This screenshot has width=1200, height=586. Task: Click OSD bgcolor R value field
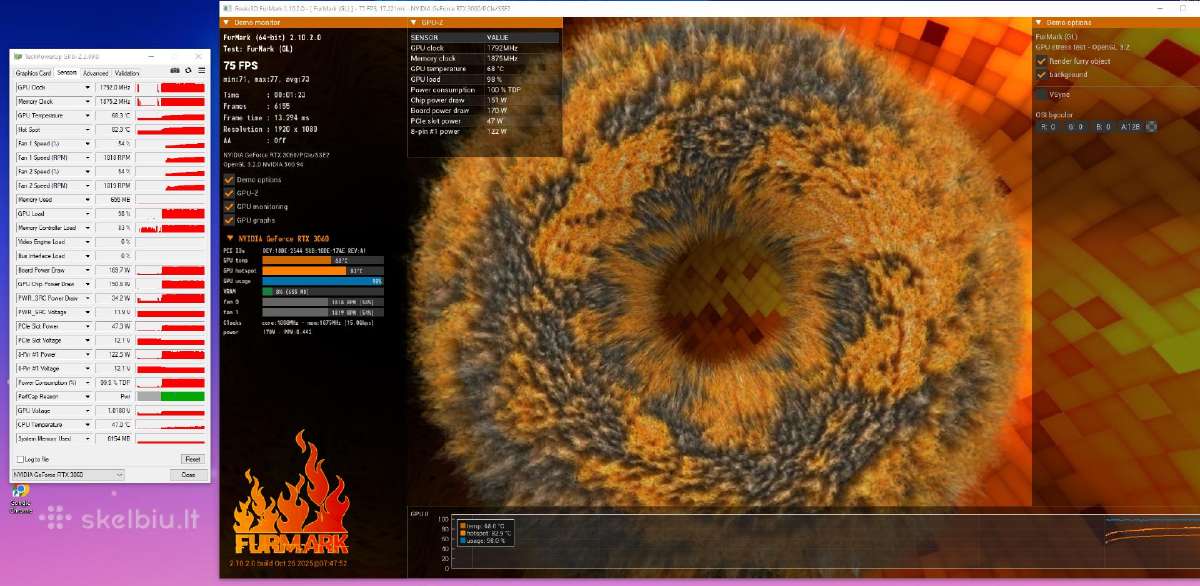pyautogui.click(x=1047, y=127)
